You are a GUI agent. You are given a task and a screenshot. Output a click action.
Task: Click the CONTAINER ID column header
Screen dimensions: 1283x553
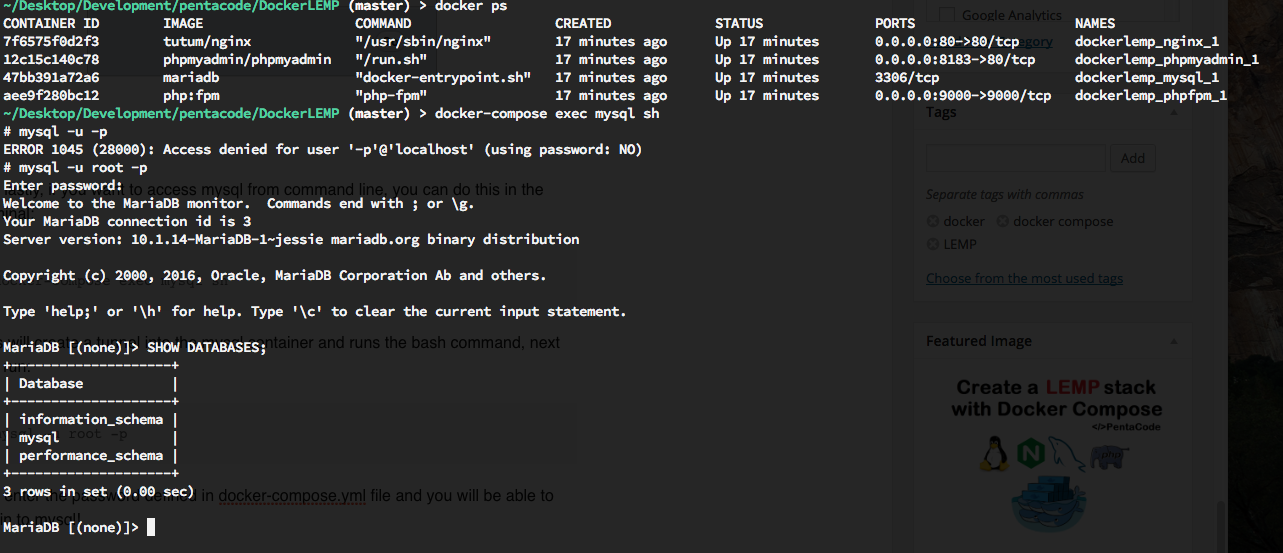(51, 23)
